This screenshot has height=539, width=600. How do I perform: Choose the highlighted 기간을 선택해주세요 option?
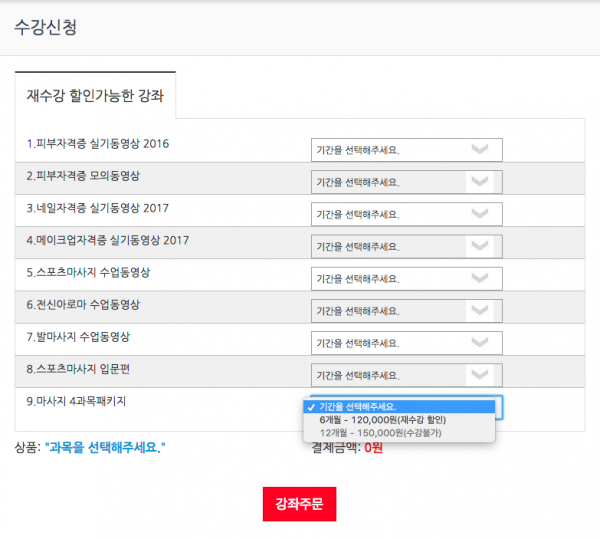coord(400,407)
